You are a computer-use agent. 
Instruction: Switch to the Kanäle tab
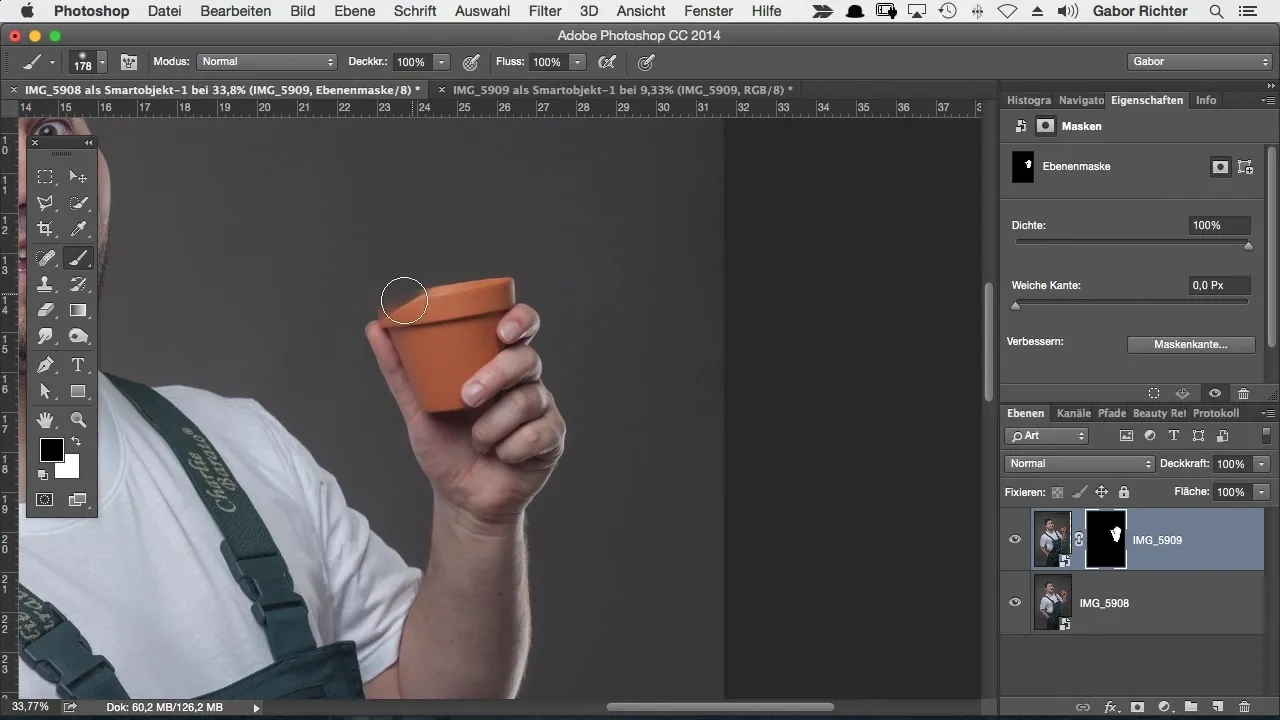1074,413
